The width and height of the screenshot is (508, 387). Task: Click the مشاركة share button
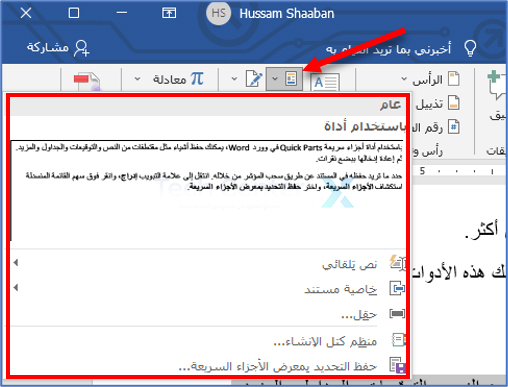coord(58,48)
